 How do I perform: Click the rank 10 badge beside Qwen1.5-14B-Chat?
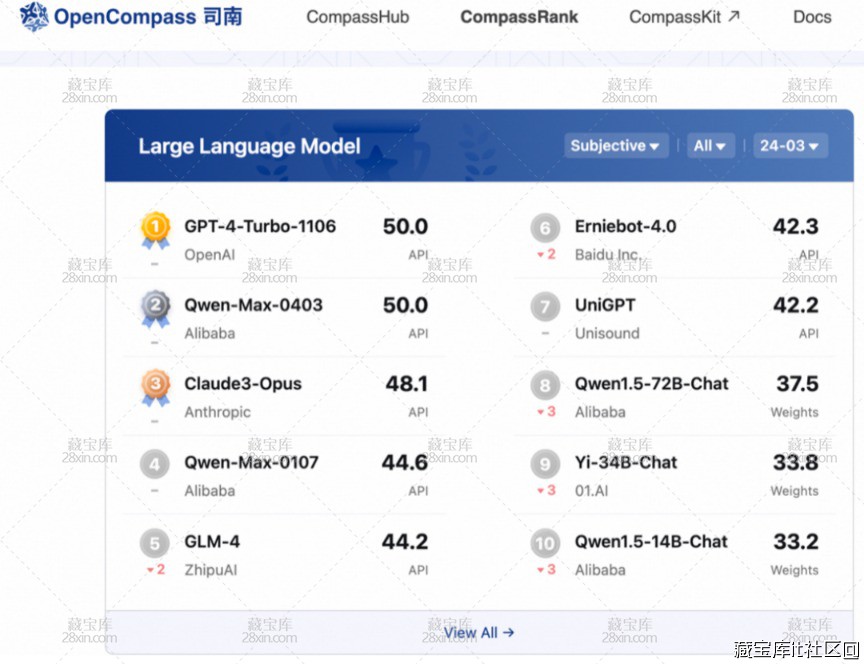[545, 544]
